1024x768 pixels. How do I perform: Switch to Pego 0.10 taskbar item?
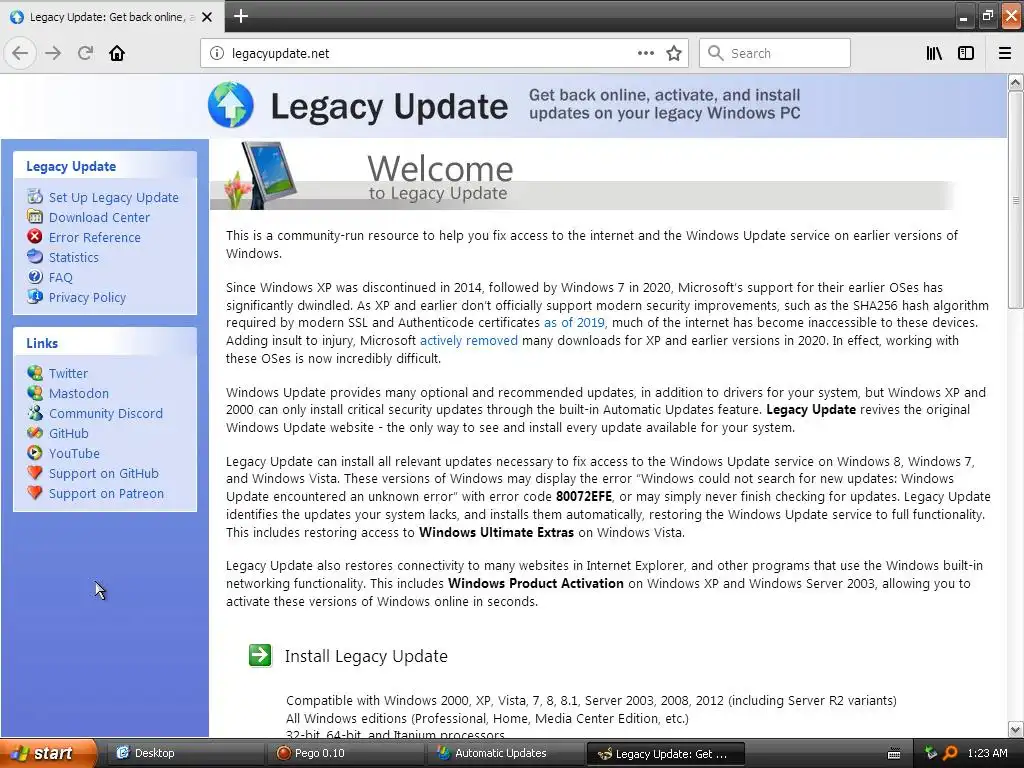click(x=346, y=753)
